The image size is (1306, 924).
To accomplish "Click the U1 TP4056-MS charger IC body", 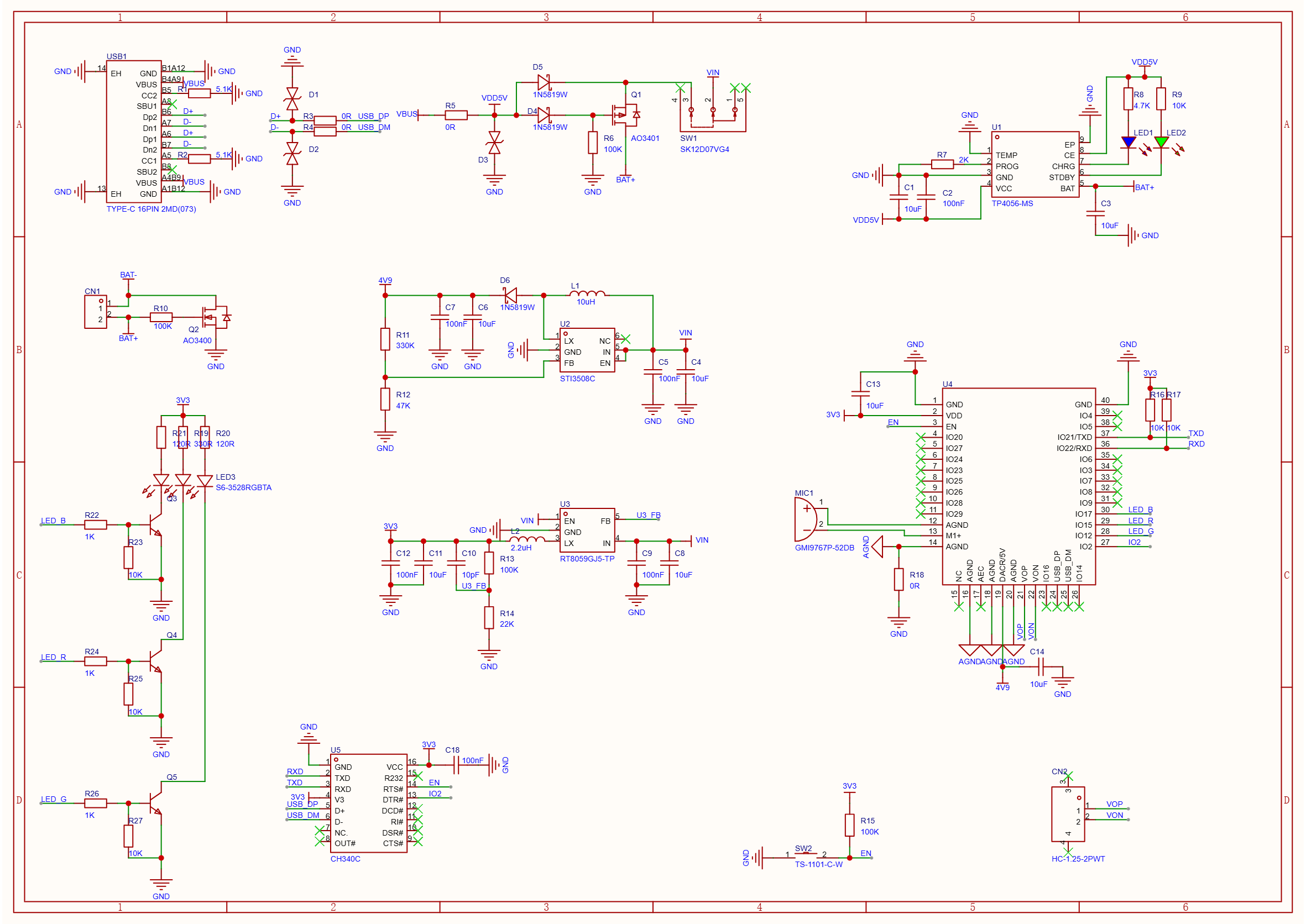I will [1035, 165].
